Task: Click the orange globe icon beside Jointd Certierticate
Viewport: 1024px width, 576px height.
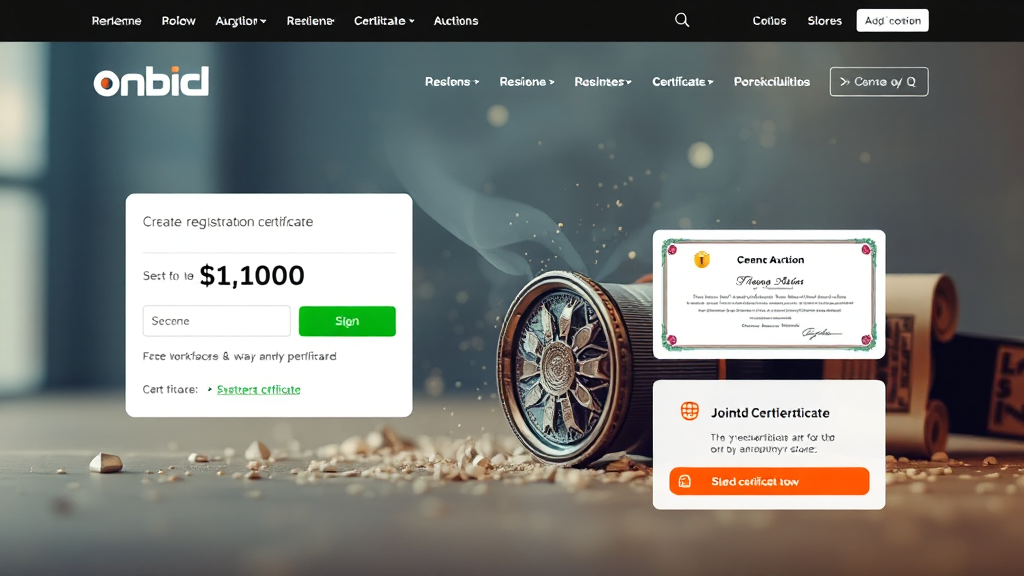Action: (690, 411)
